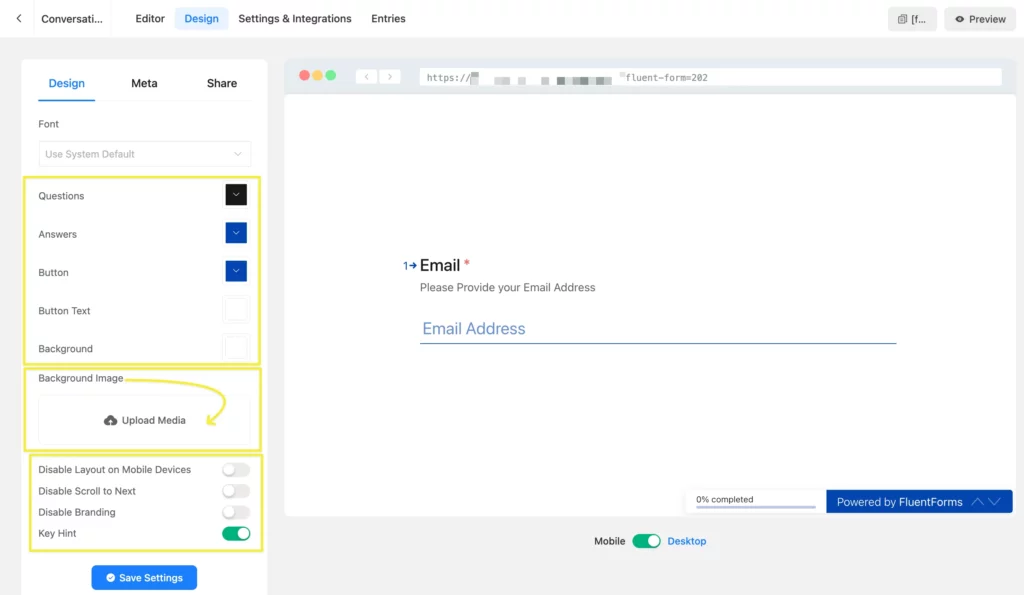This screenshot has height=595, width=1024.
Task: Click the upload cloud icon
Action: [x=110, y=421]
